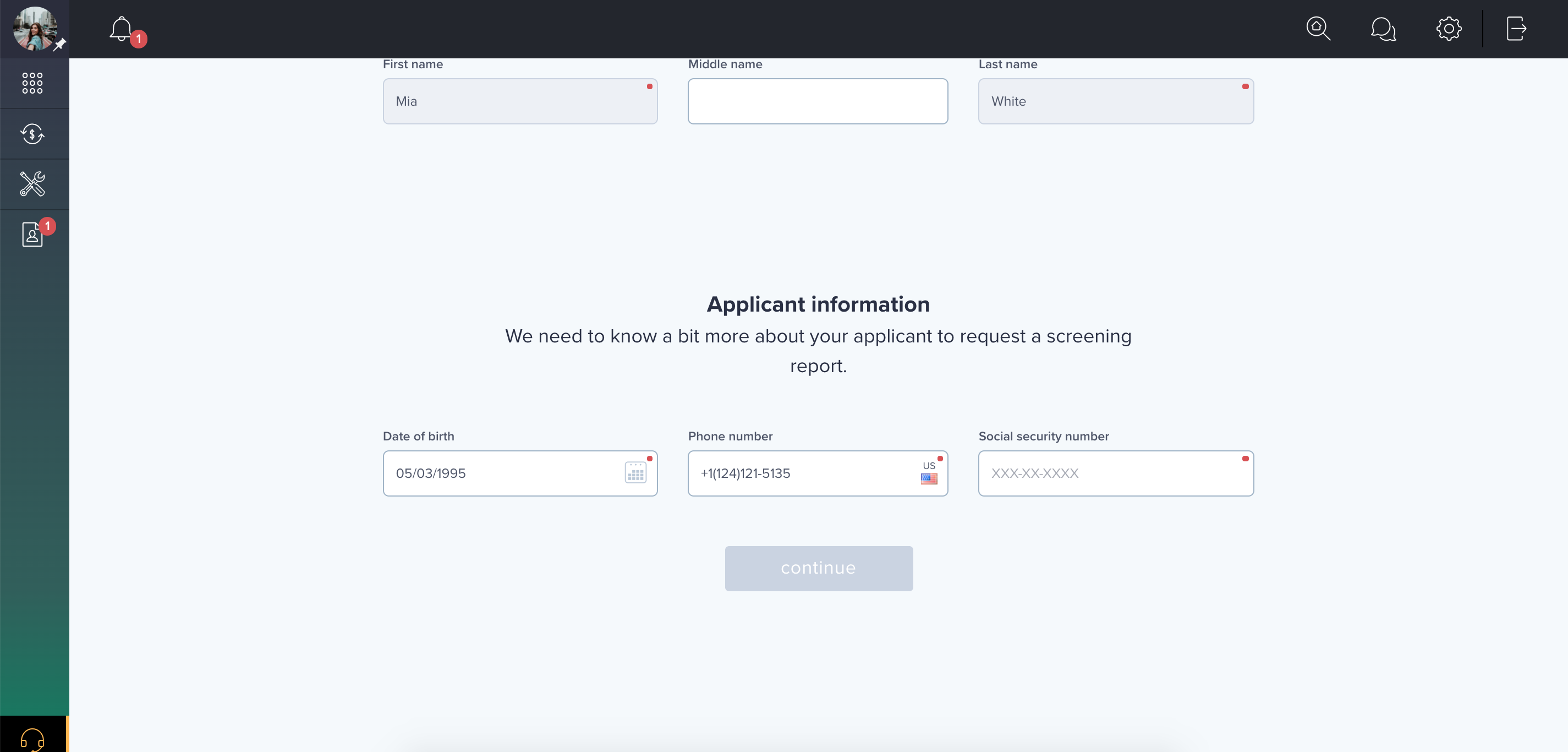1568x752 pixels.
Task: Focus the Social security number field
Action: pyautogui.click(x=1116, y=473)
